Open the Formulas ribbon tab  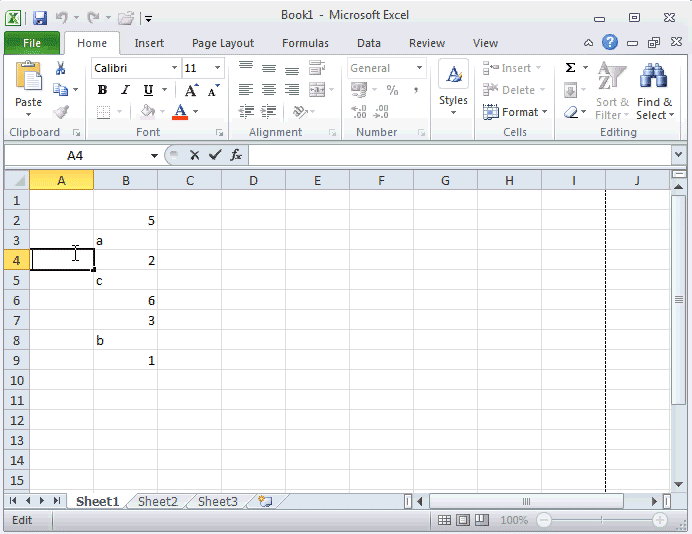[305, 43]
